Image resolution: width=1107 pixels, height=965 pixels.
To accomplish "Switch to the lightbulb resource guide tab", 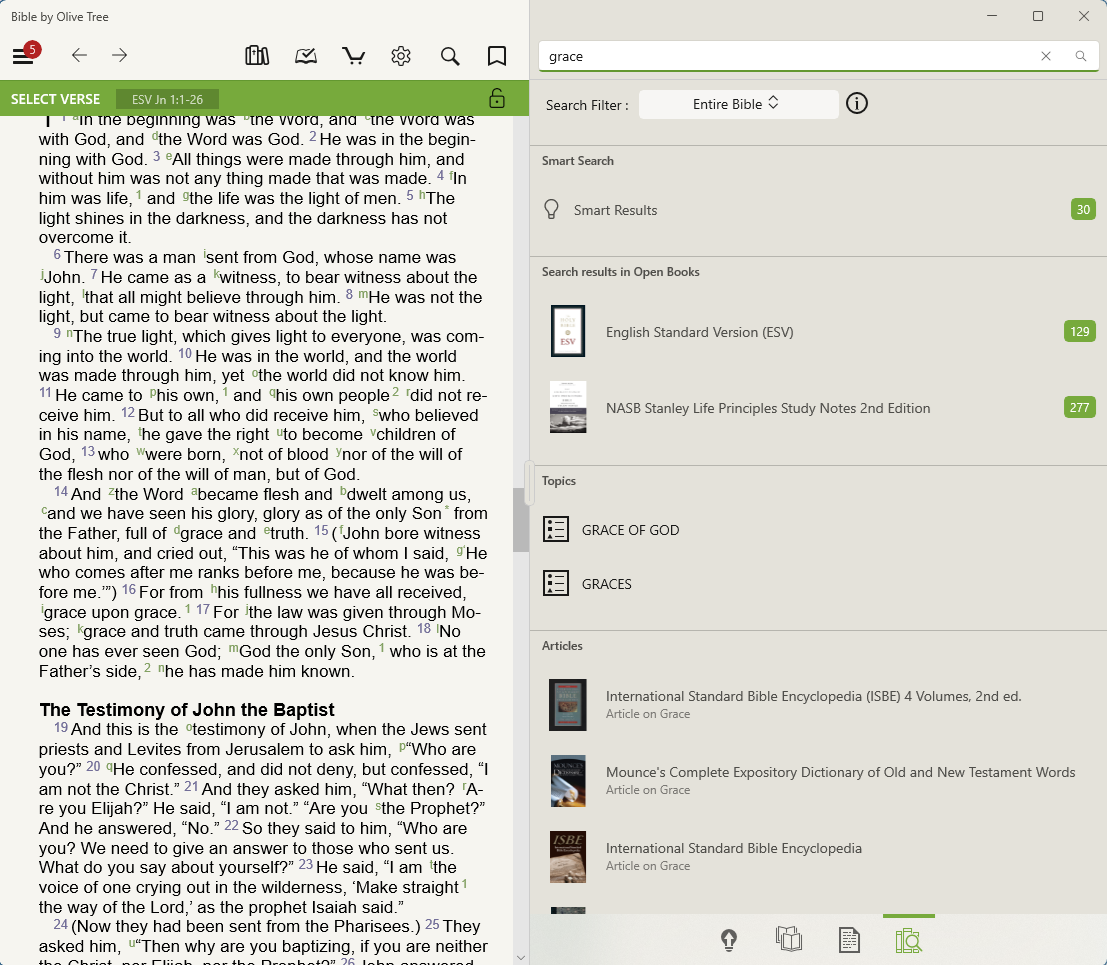I will pyautogui.click(x=729, y=940).
